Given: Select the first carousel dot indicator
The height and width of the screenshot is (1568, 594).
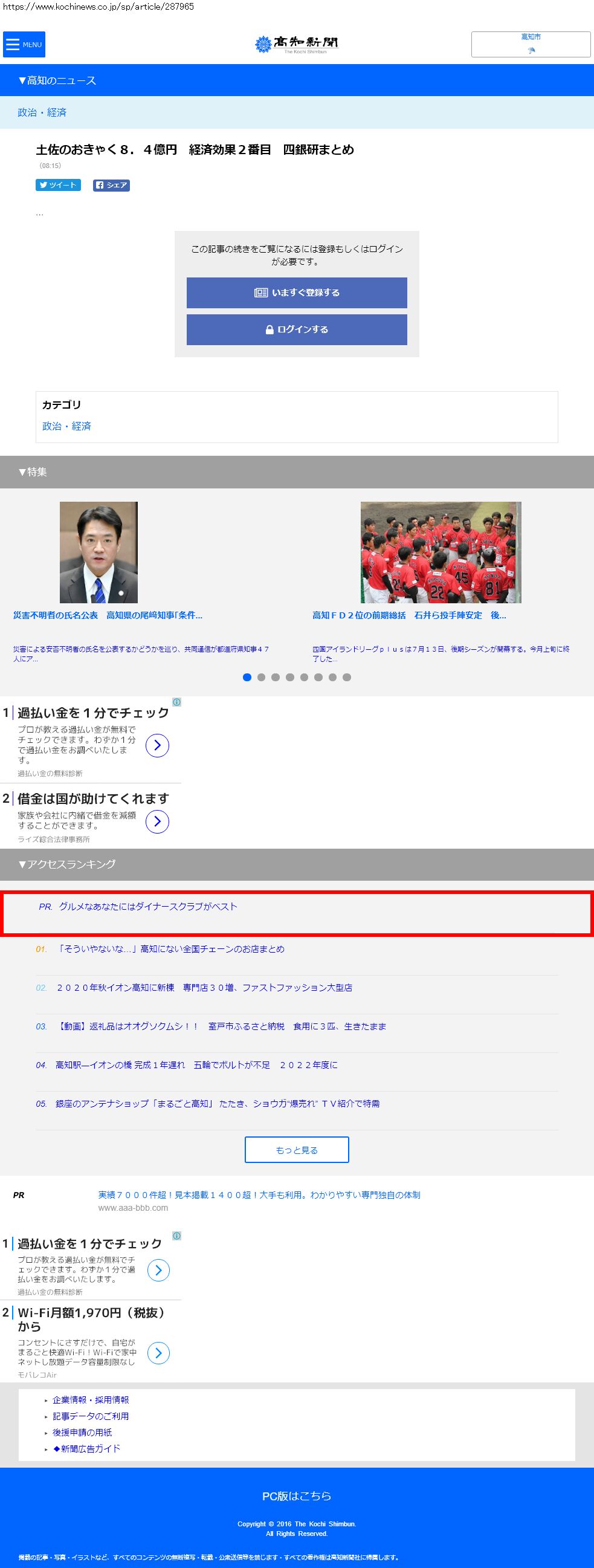Looking at the screenshot, I should point(247,677).
